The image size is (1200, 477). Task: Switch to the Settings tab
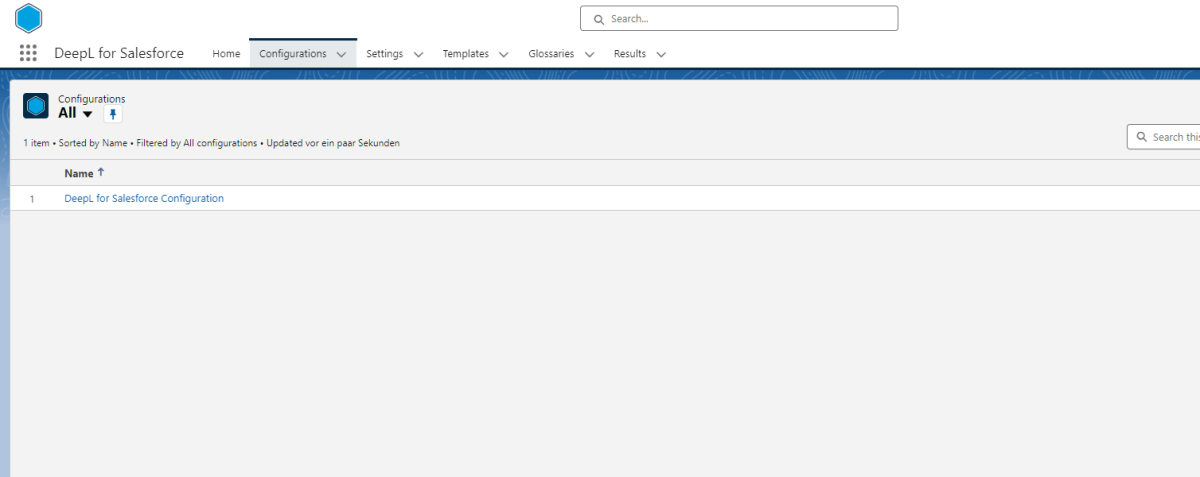pyautogui.click(x=384, y=54)
